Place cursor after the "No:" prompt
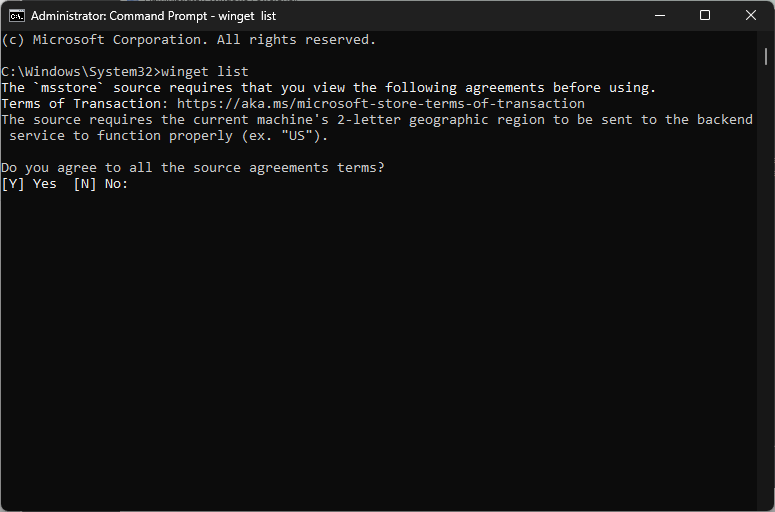Viewport: 775px width, 512px height. pos(133,184)
